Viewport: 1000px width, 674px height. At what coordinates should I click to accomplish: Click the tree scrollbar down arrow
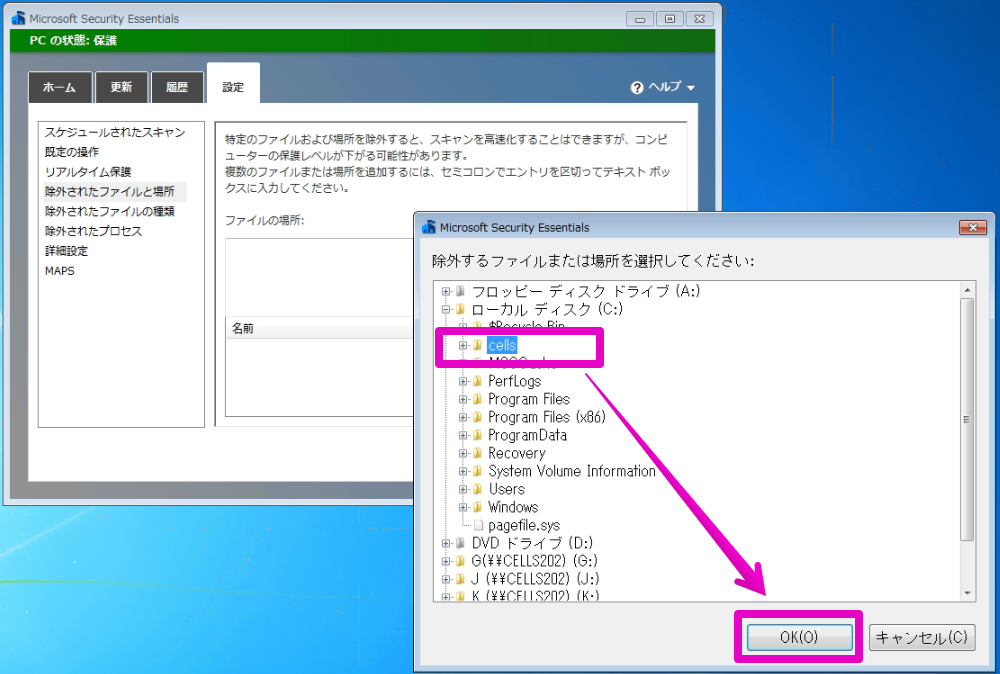(967, 593)
